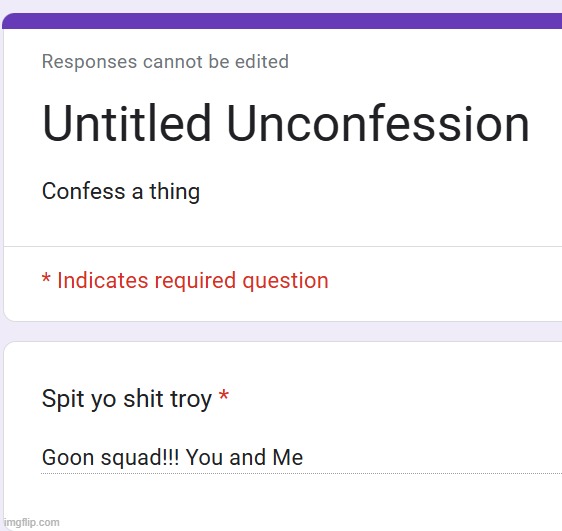
Task: Click the word Untitled in the title
Action: tap(126, 123)
